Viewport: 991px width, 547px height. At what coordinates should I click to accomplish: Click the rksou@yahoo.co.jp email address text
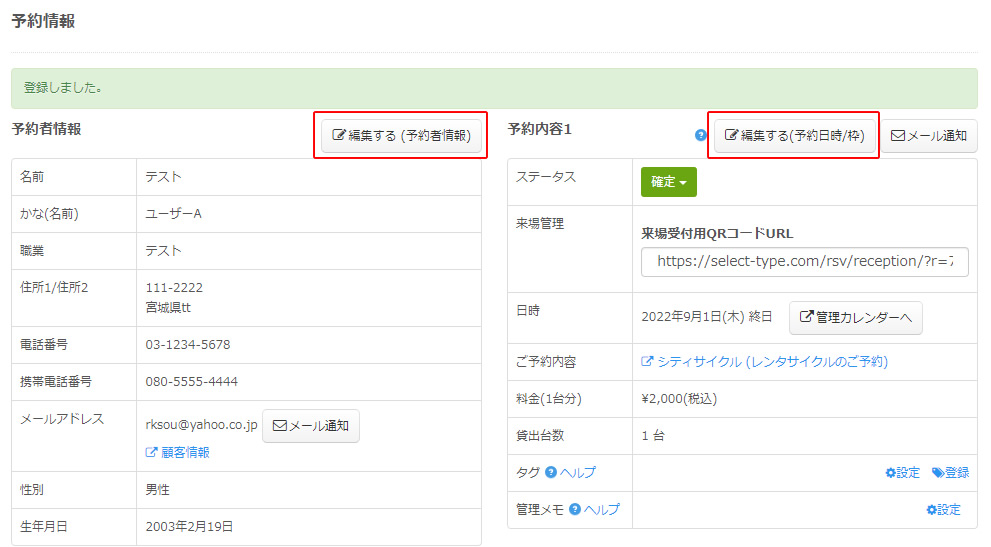(x=201, y=425)
